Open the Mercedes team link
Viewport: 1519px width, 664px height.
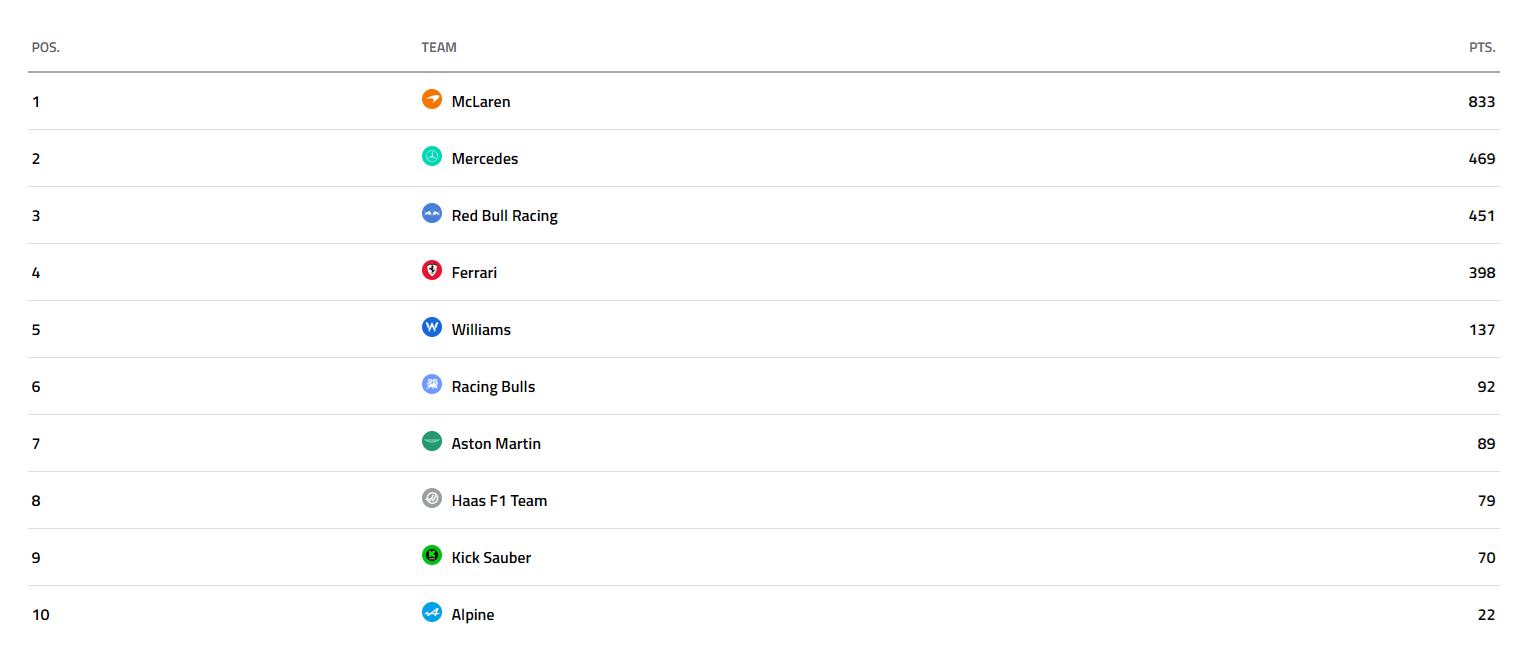[485, 159]
